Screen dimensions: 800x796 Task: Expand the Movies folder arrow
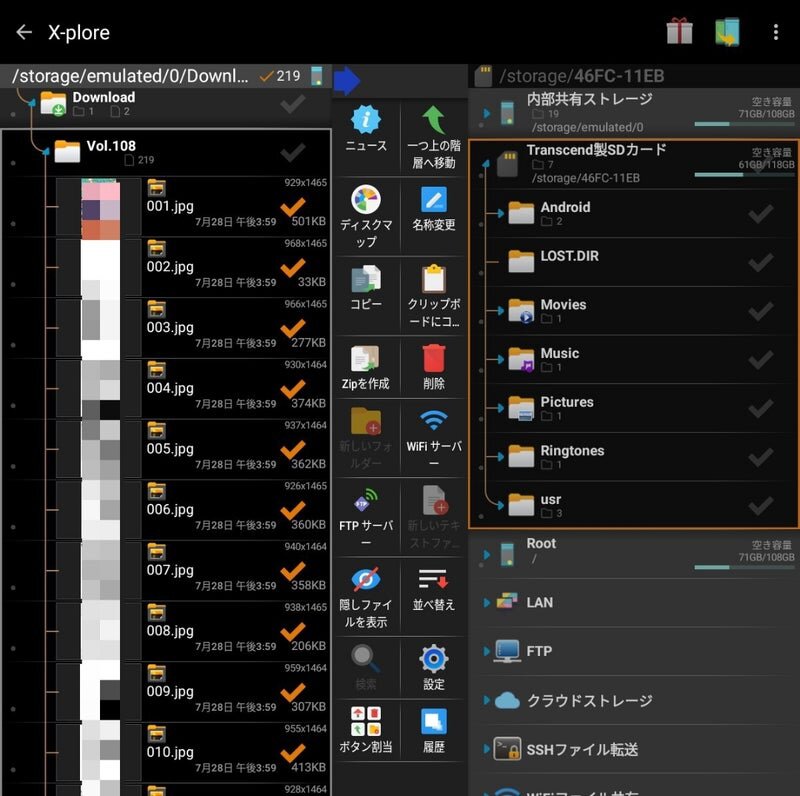(501, 311)
